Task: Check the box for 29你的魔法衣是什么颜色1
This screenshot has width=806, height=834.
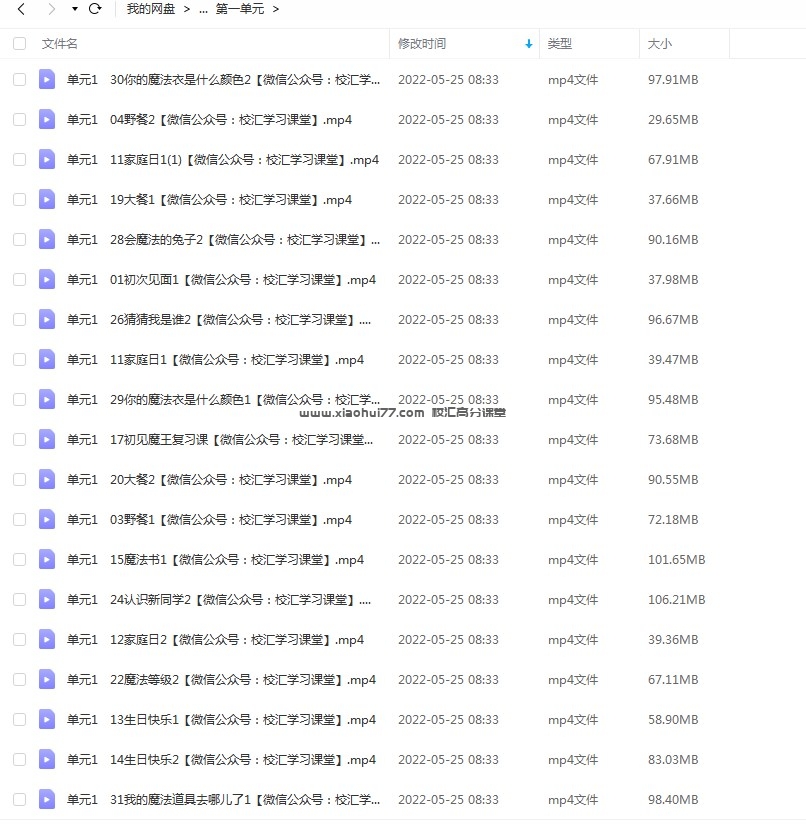Action: tap(20, 399)
